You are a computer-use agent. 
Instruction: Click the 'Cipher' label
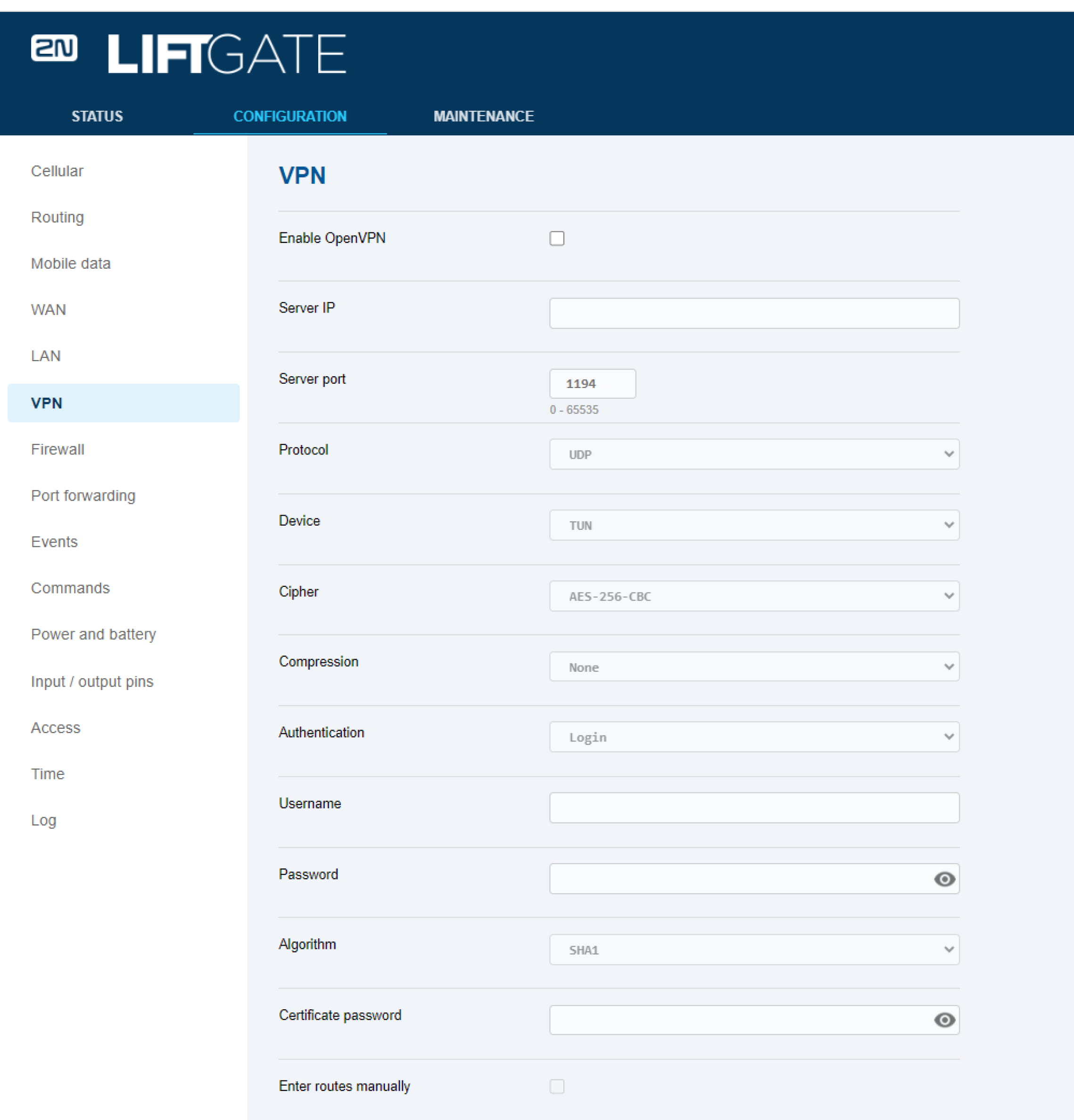(x=298, y=592)
